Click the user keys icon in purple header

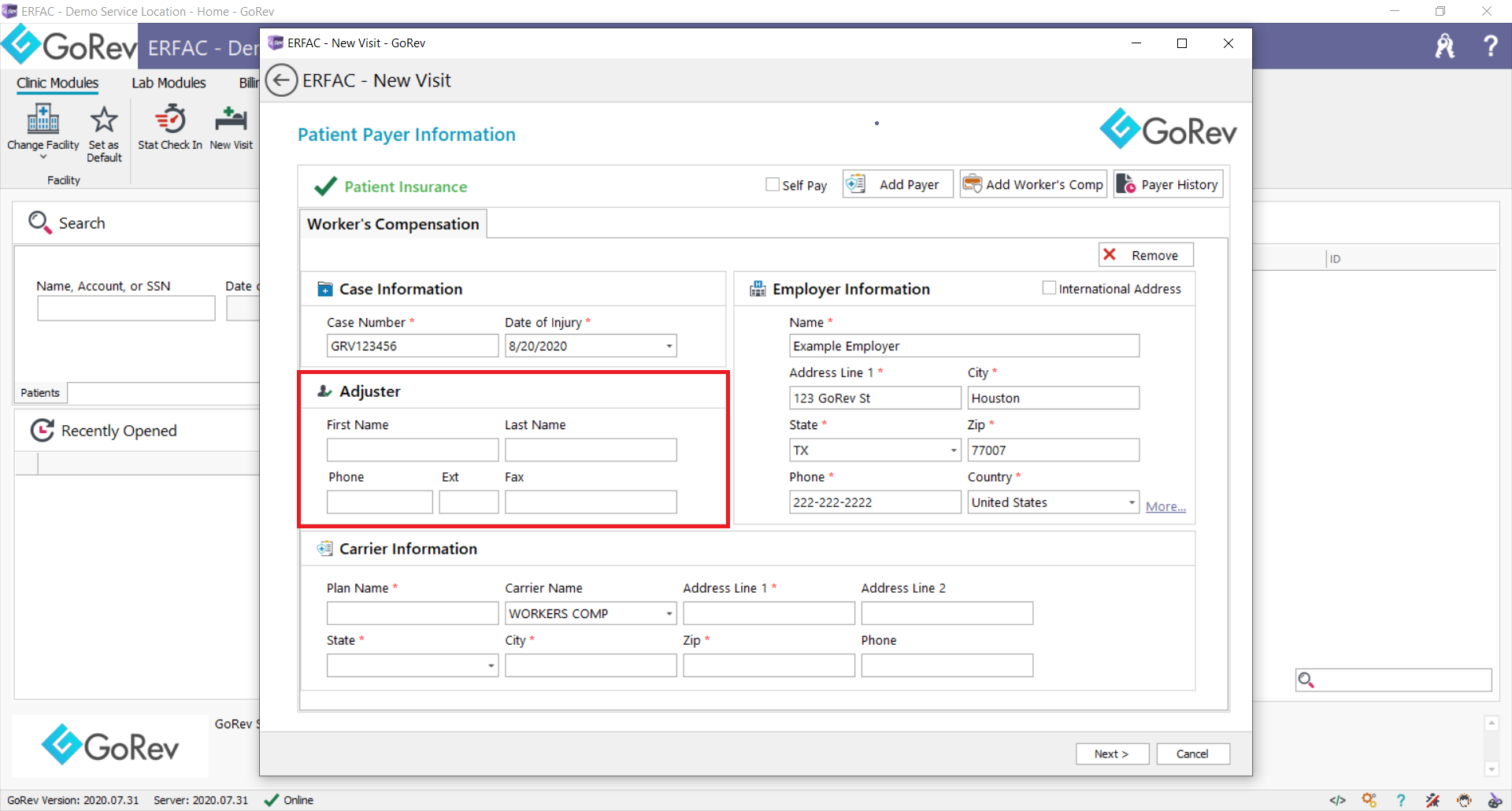pyautogui.click(x=1444, y=46)
